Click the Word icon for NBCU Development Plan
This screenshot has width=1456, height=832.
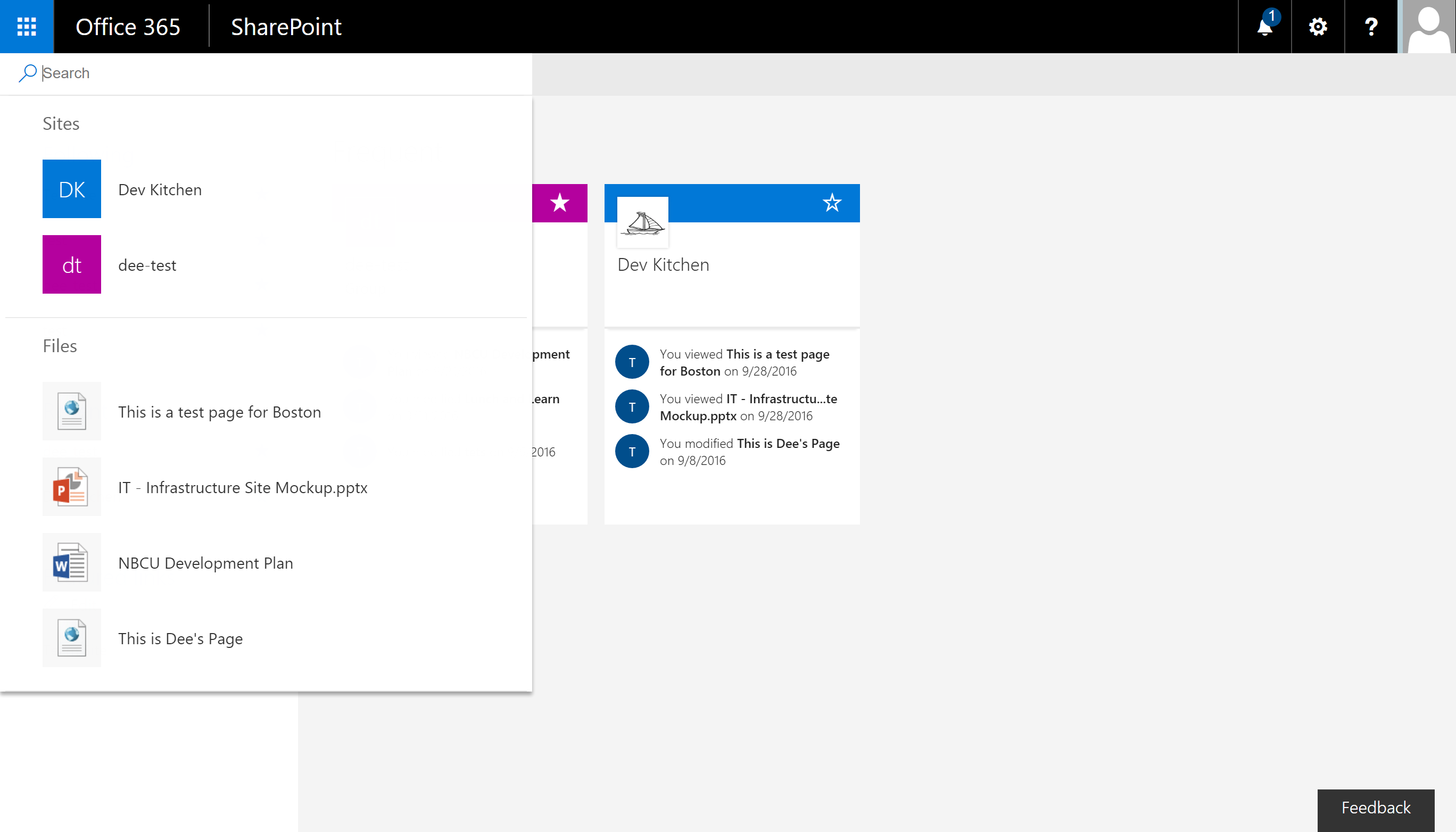tap(71, 562)
